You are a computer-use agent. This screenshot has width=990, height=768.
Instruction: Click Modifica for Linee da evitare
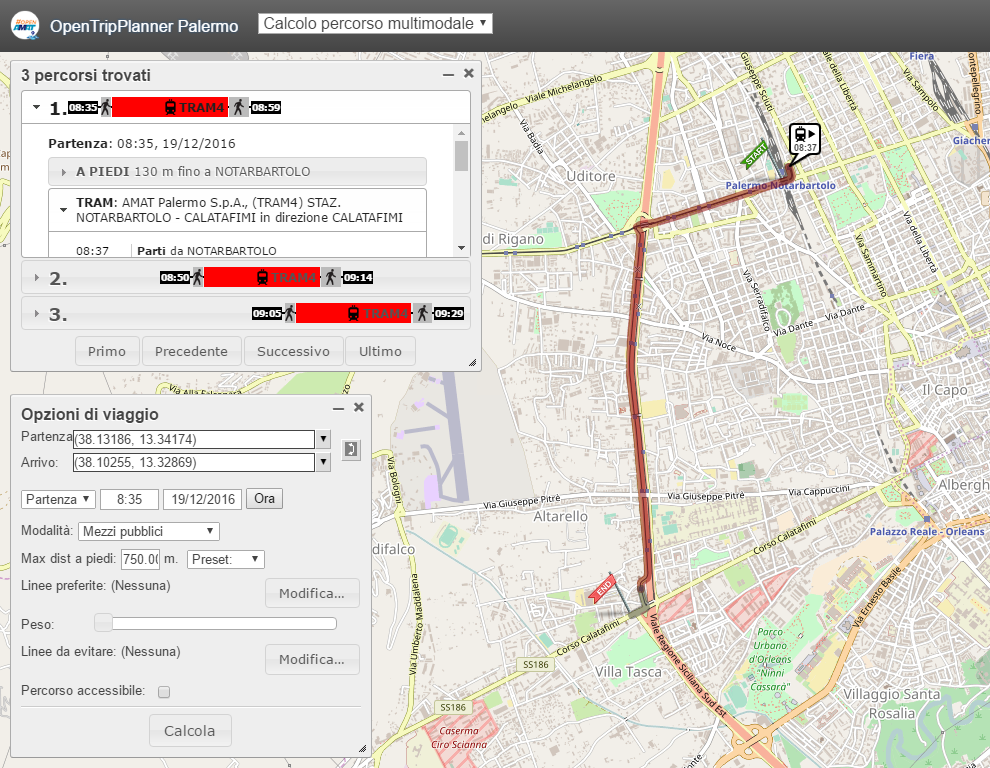(312, 659)
